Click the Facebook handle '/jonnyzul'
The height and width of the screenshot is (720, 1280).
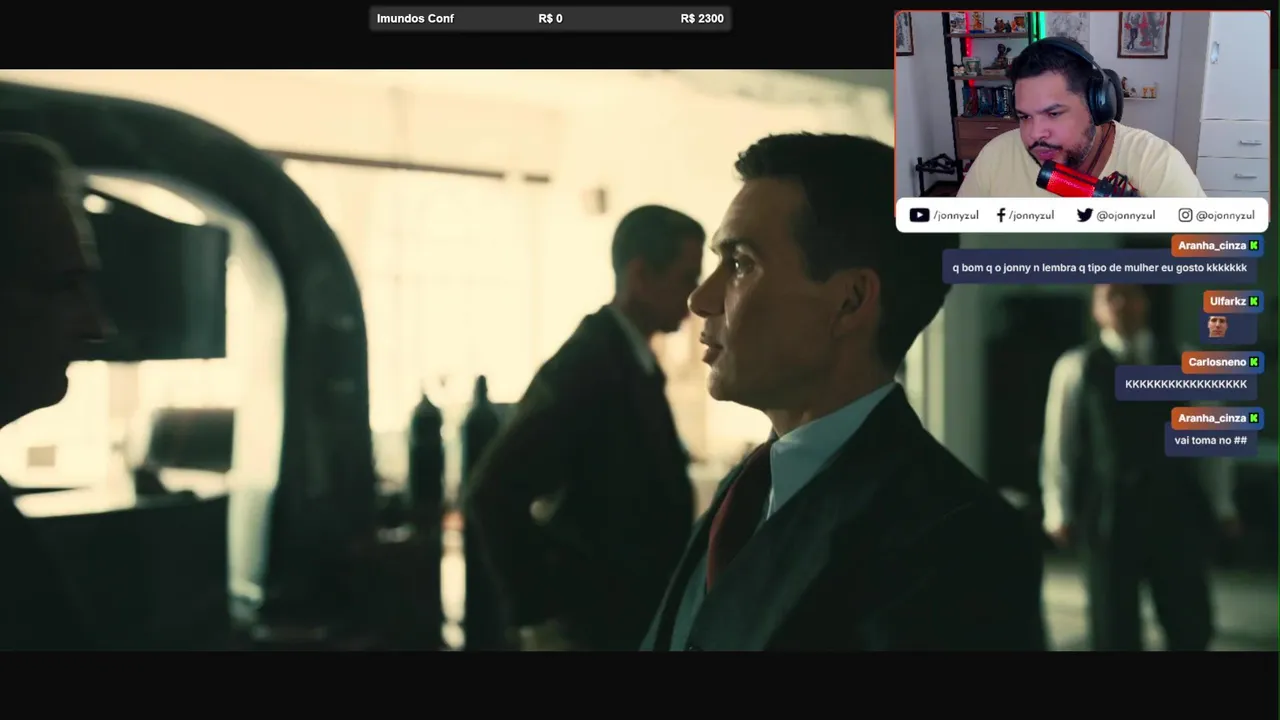click(x=1031, y=215)
